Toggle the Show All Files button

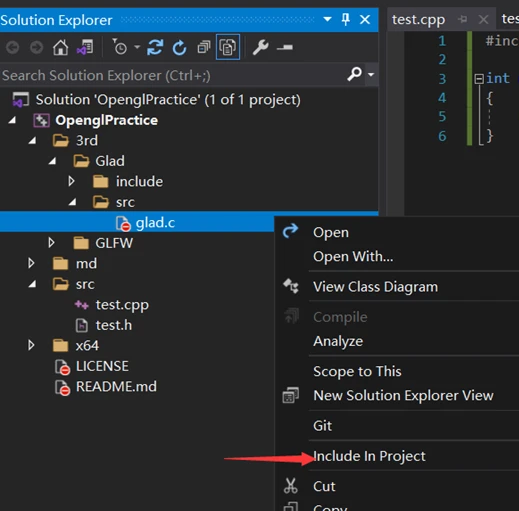(228, 47)
